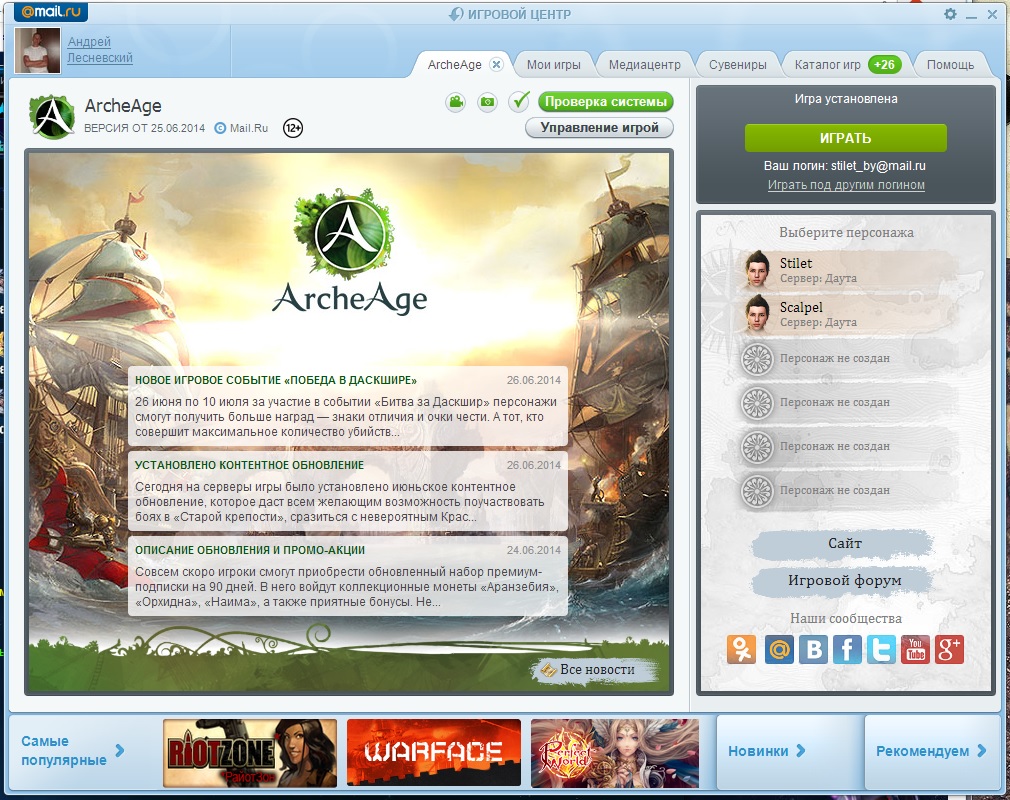Click Все новости link
Screen dimensions: 1010x800
pos(596,670)
